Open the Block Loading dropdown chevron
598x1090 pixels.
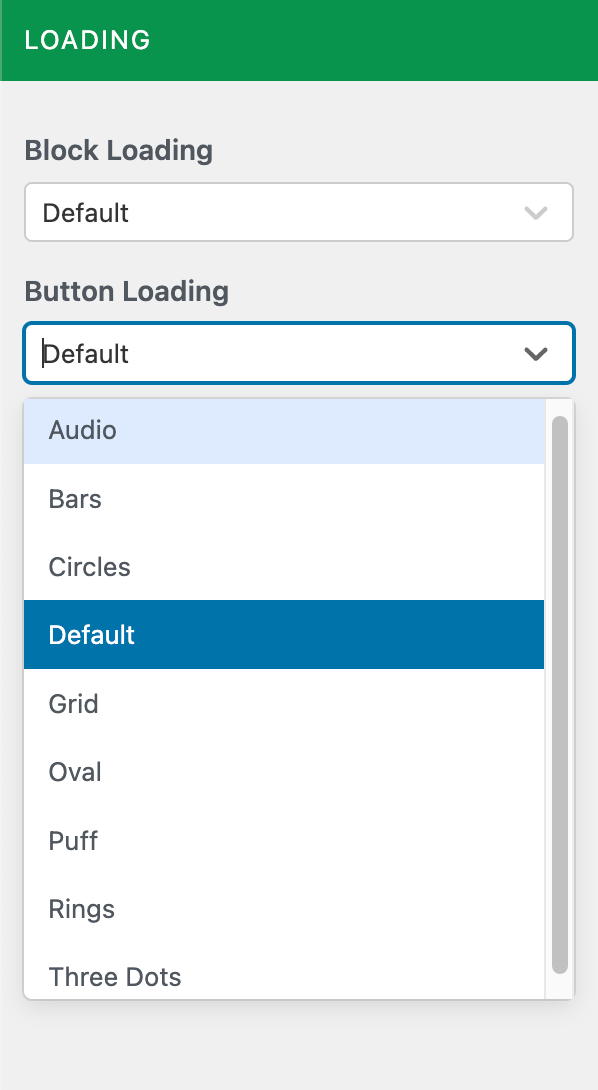(x=535, y=213)
